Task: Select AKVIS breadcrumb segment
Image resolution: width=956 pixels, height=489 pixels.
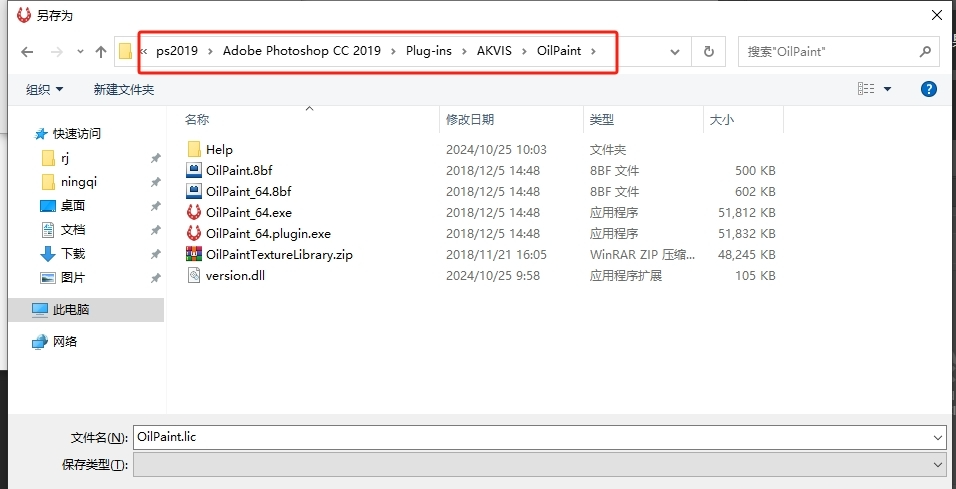Action: (494, 51)
